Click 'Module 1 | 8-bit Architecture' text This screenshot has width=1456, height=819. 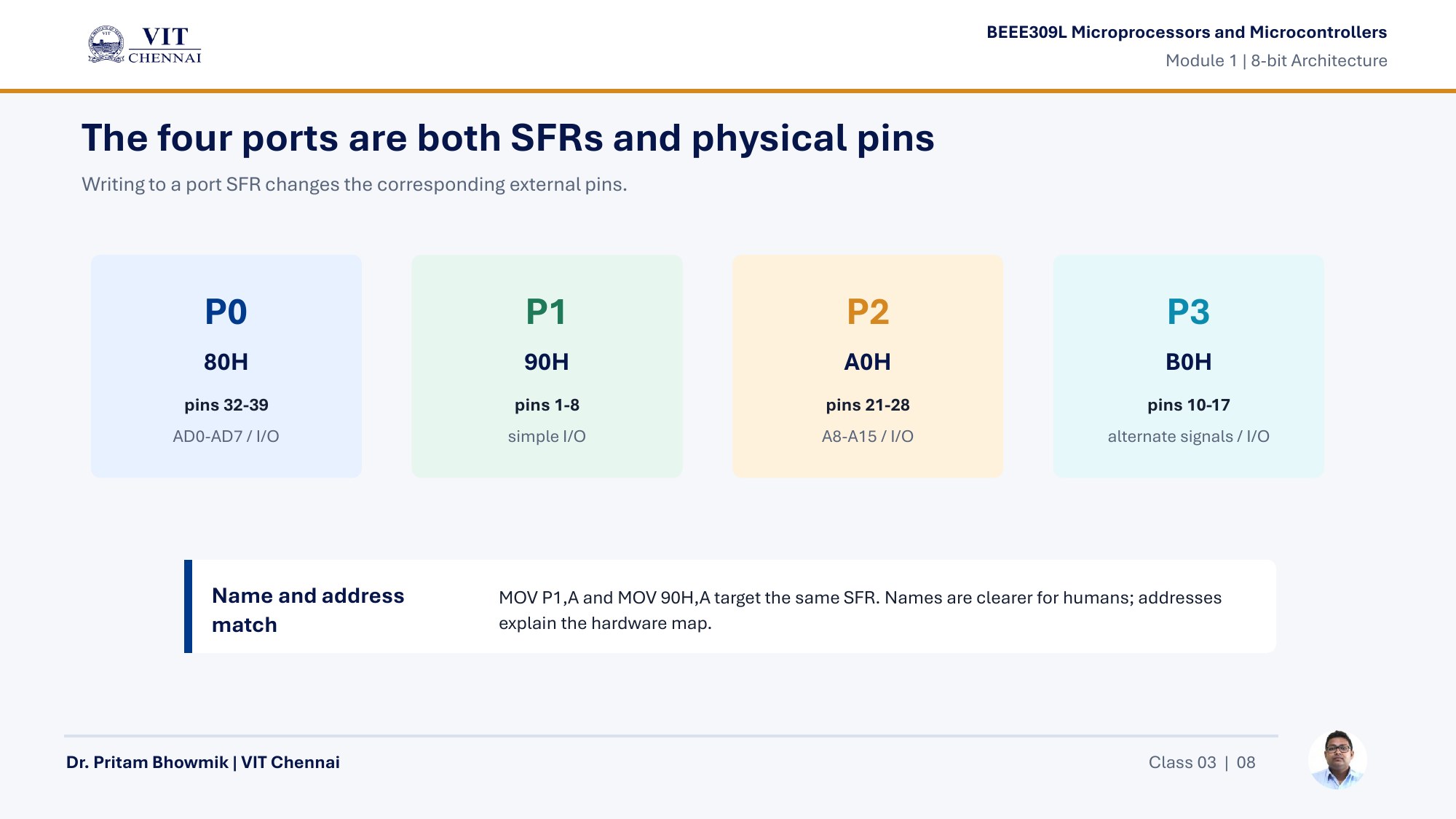point(1276,61)
